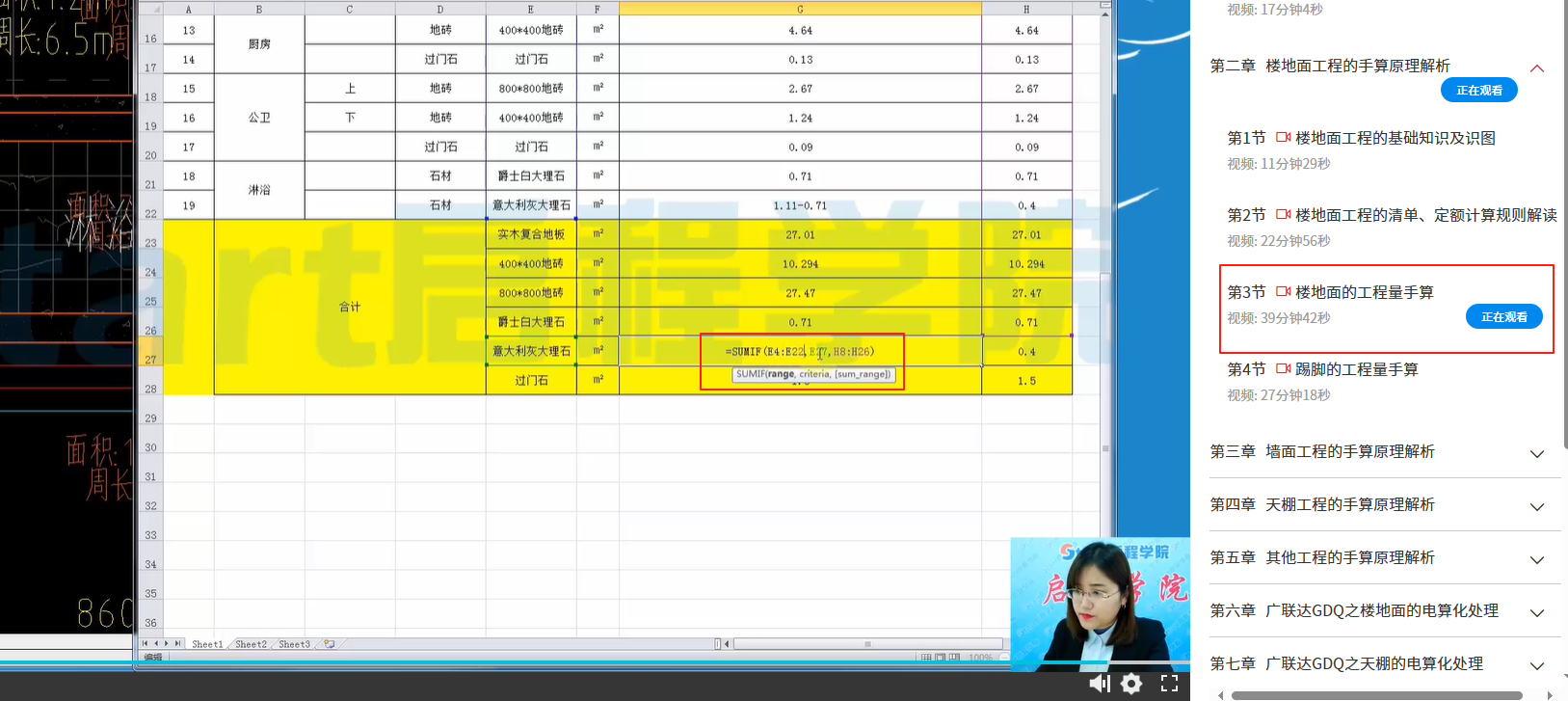The height and width of the screenshot is (701, 1568).
Task: Expand 第五章 其他工程的手算原理解析
Action: [x=1537, y=559]
